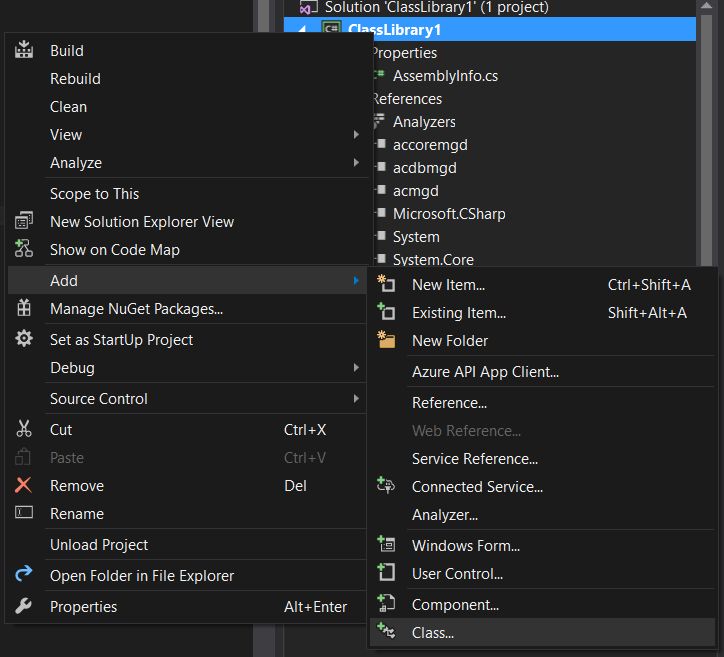
Task: Click the C# project icon beside ClassLibrary1
Action: 332,29
